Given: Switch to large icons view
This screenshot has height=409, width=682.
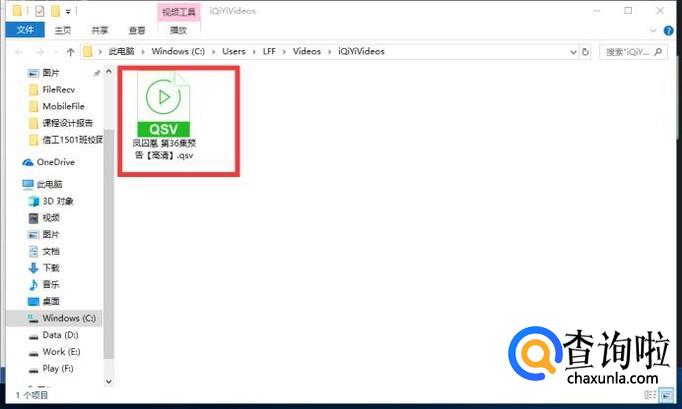Looking at the screenshot, I should (x=666, y=395).
